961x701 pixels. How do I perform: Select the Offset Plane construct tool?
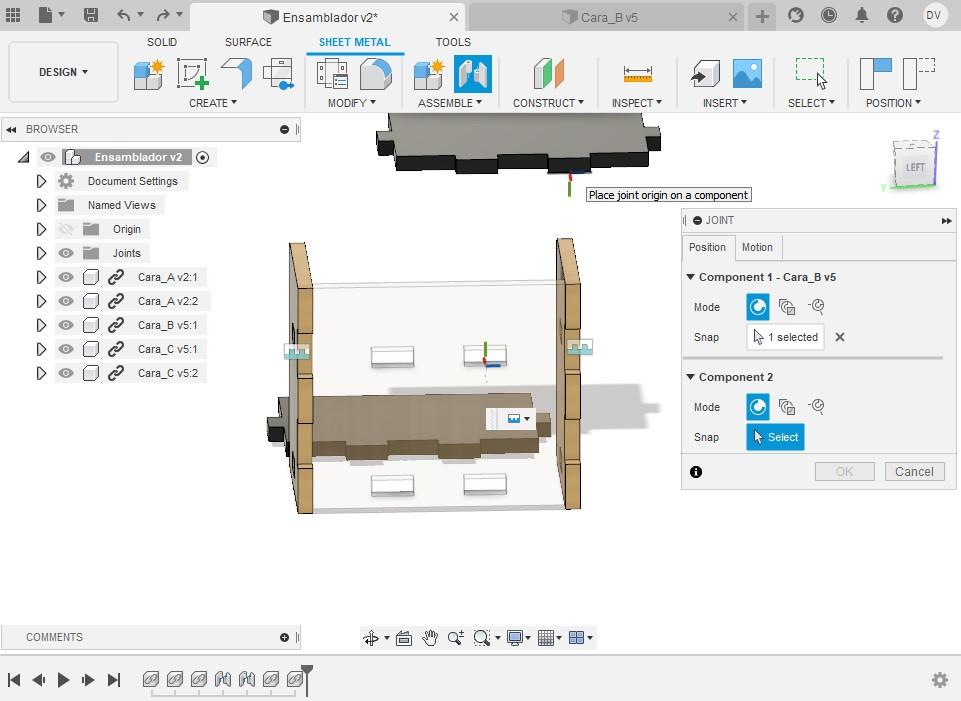click(549, 74)
